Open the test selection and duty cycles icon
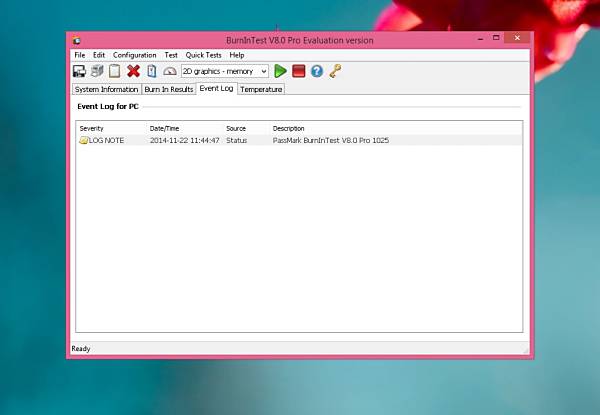Screen dimensions: 600x415 pyautogui.click(x=152, y=71)
